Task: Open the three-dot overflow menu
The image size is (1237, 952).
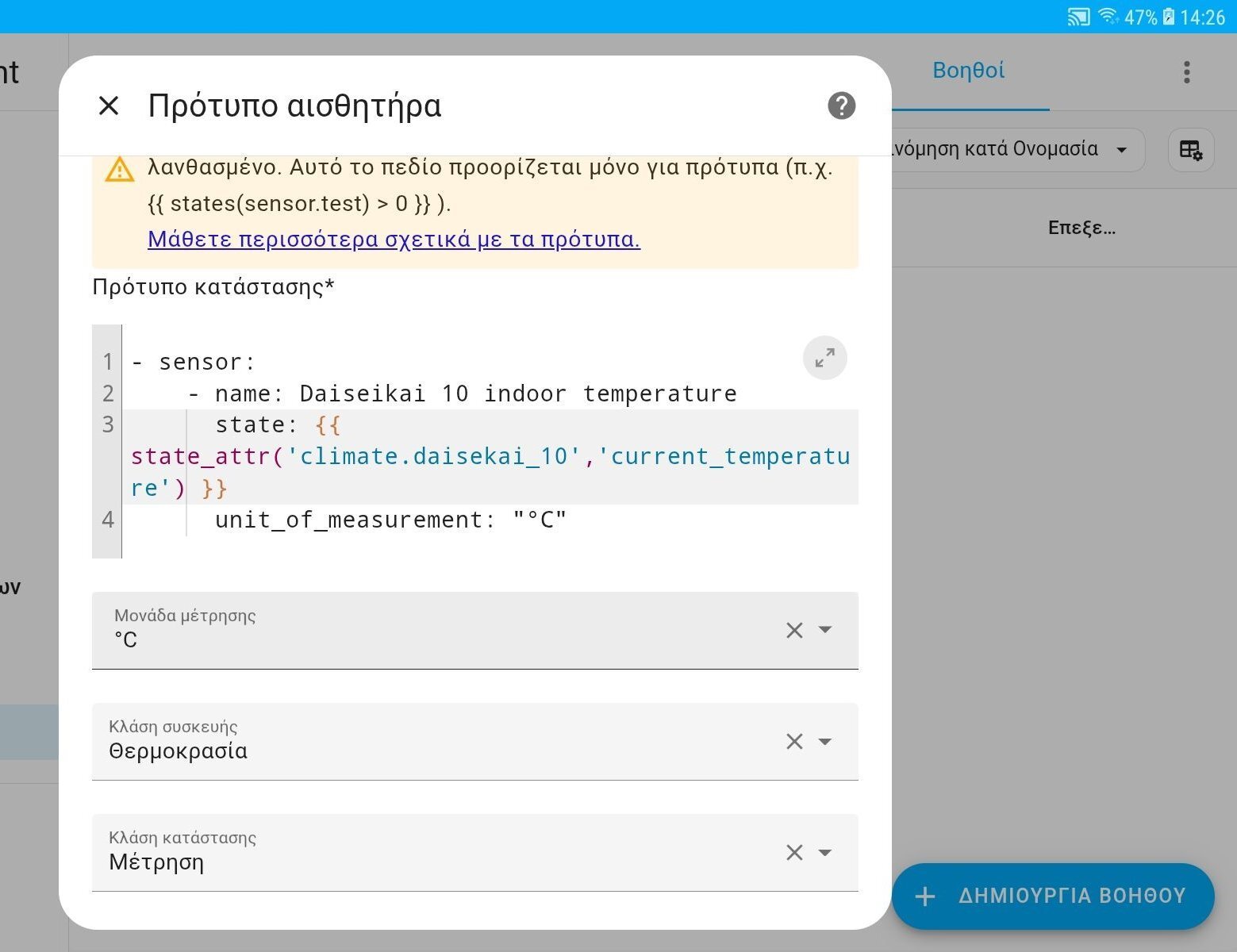Action: [x=1186, y=72]
